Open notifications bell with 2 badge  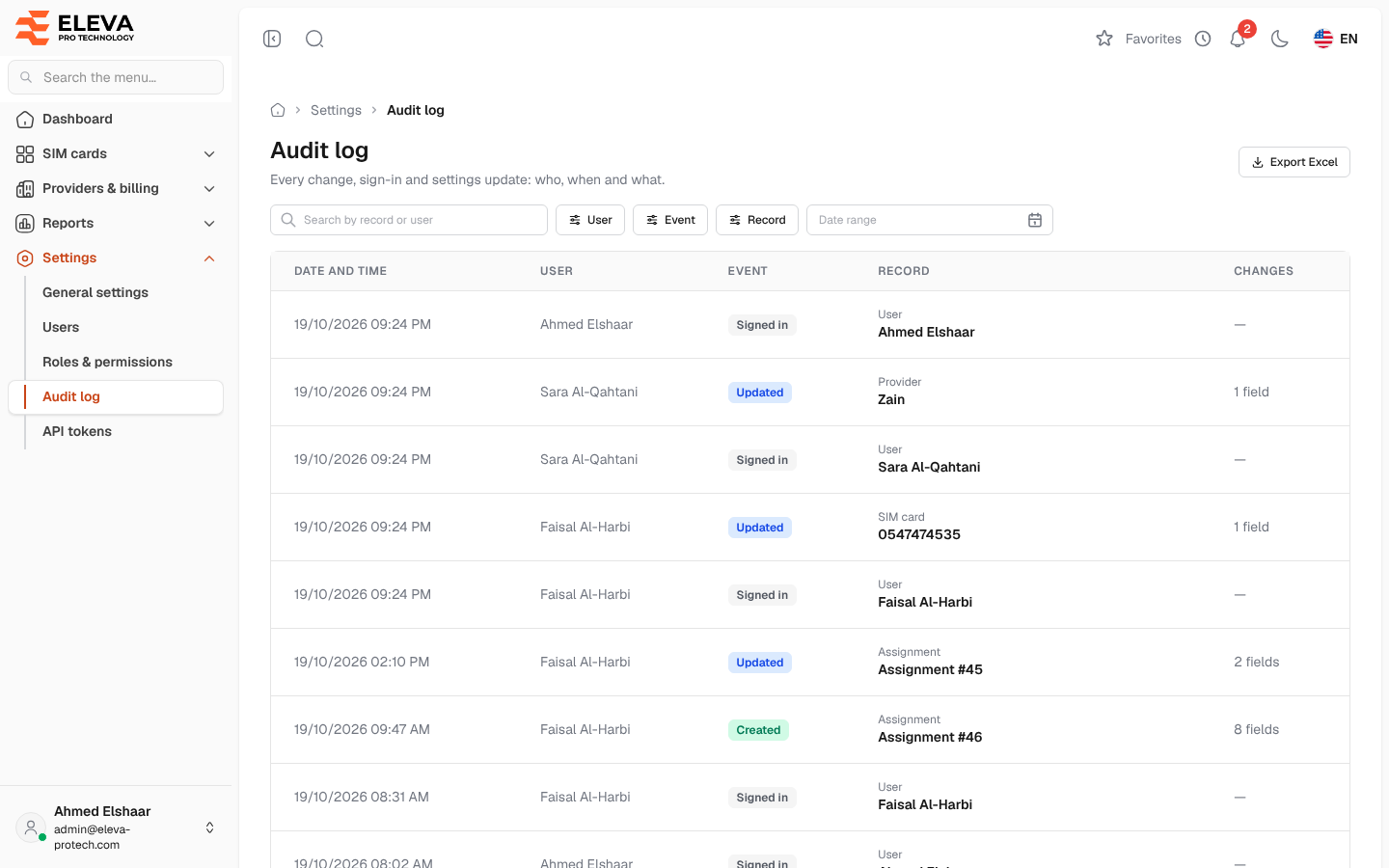[x=1239, y=38]
